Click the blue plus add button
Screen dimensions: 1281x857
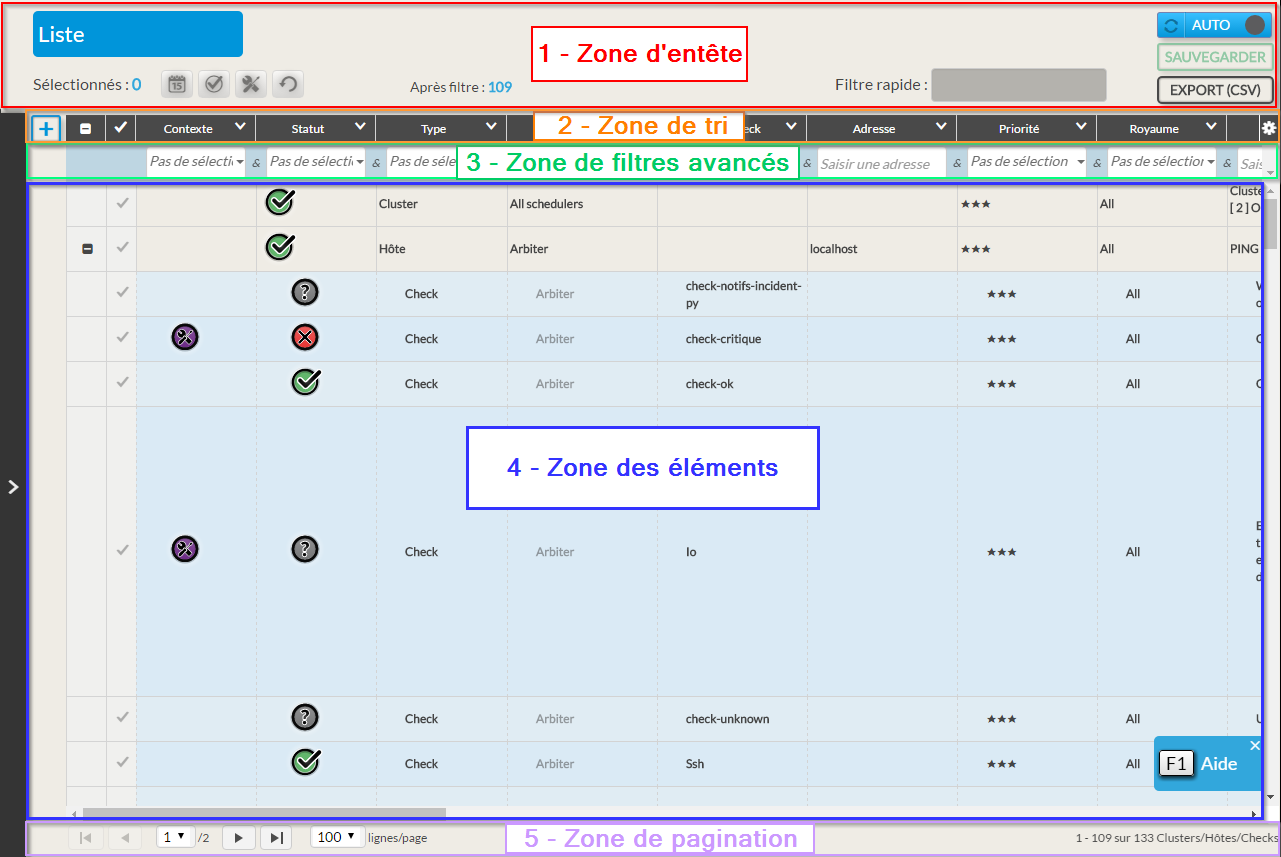(x=46, y=128)
